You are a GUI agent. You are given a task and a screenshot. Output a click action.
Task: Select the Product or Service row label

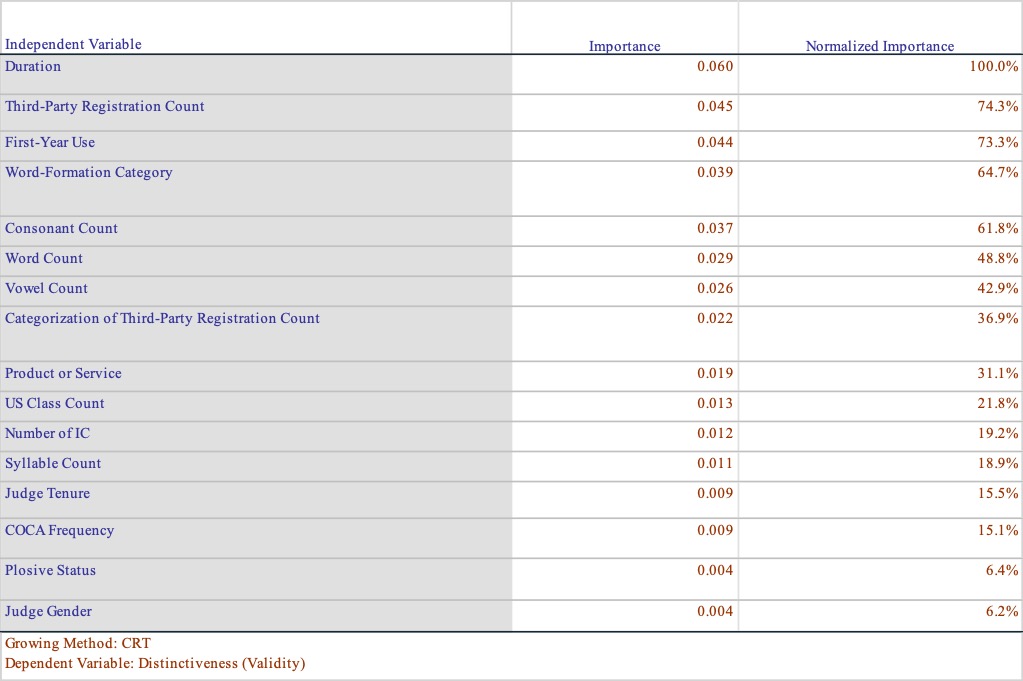tap(63, 374)
